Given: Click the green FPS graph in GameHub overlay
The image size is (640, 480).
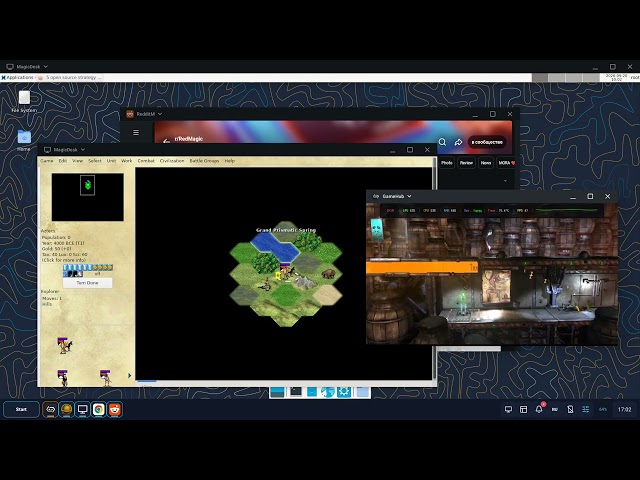Looking at the screenshot, I should pyautogui.click(x=566, y=210).
